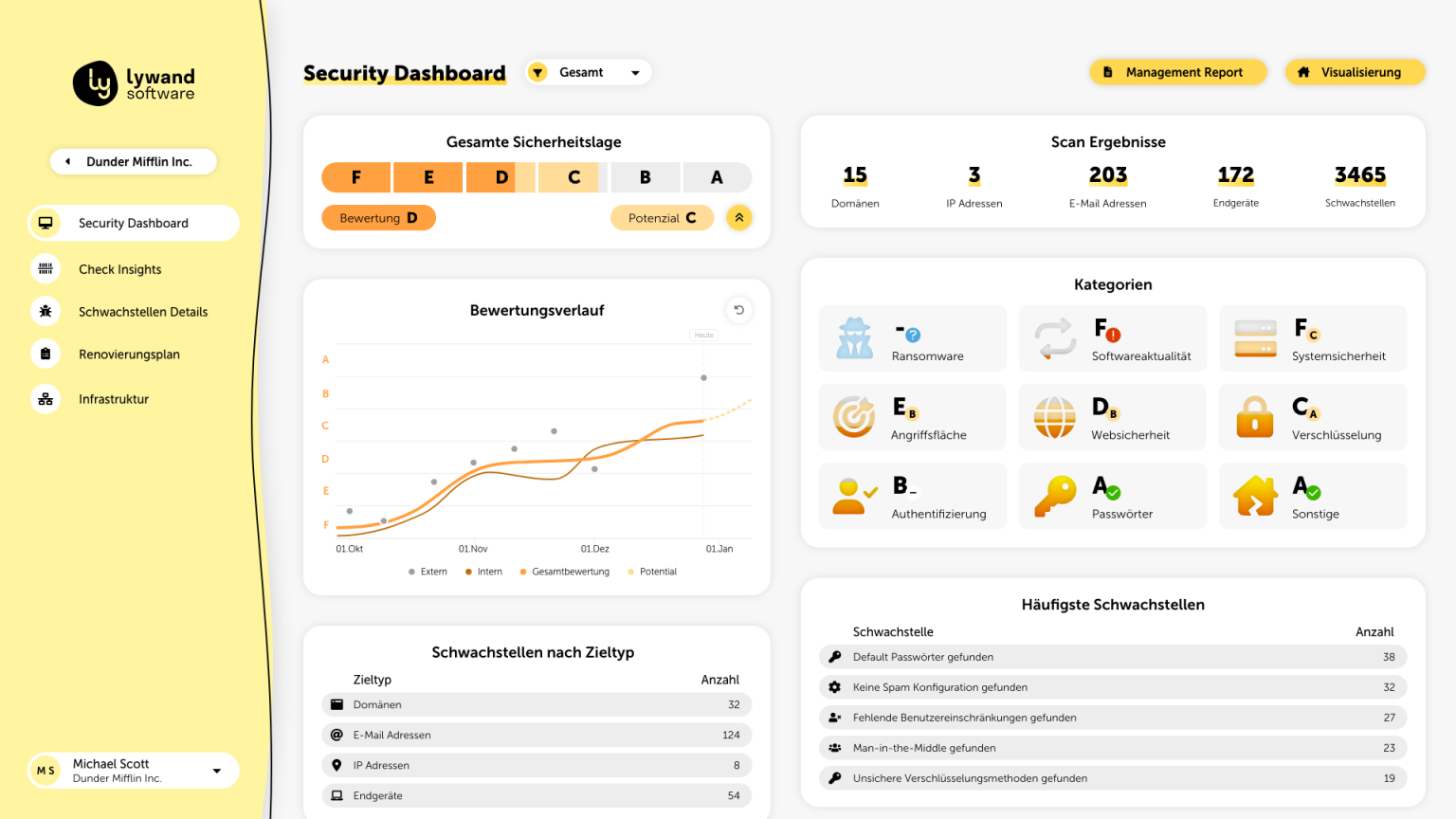This screenshot has width=1456, height=819.
Task: Select the Ransomware category icon
Action: pos(853,338)
